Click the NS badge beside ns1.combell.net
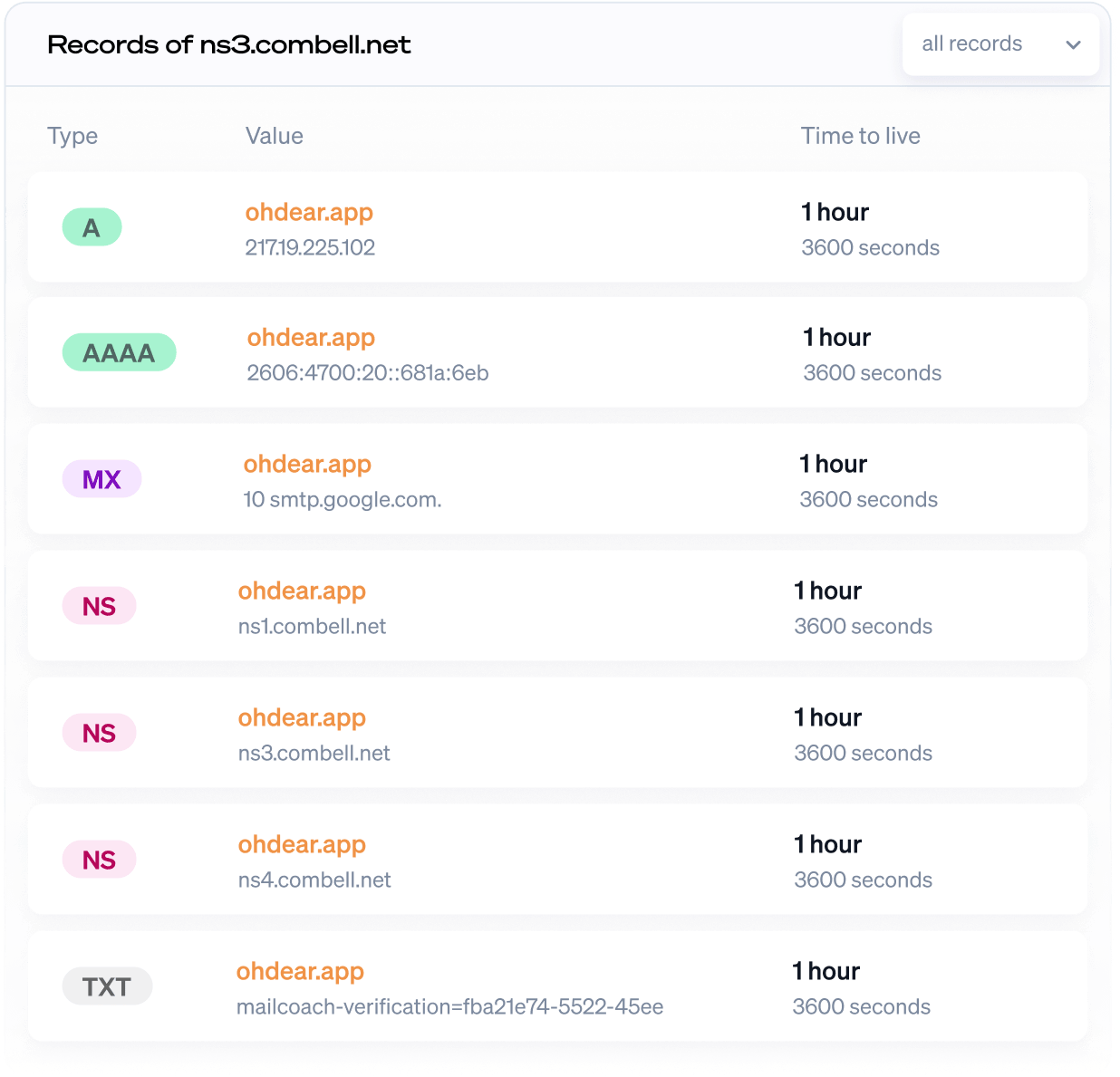The height and width of the screenshot is (1077, 1120). (x=99, y=606)
